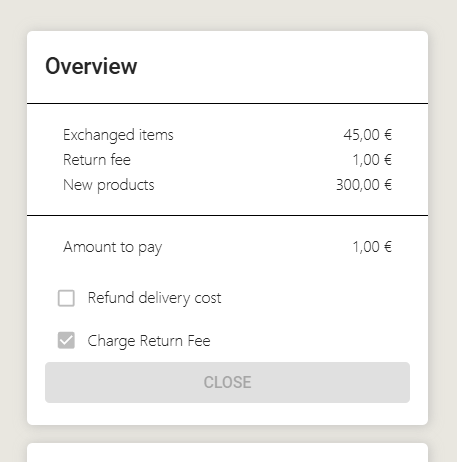Enable the Refund delivery cost checkbox
The image size is (457, 462).
click(x=66, y=298)
